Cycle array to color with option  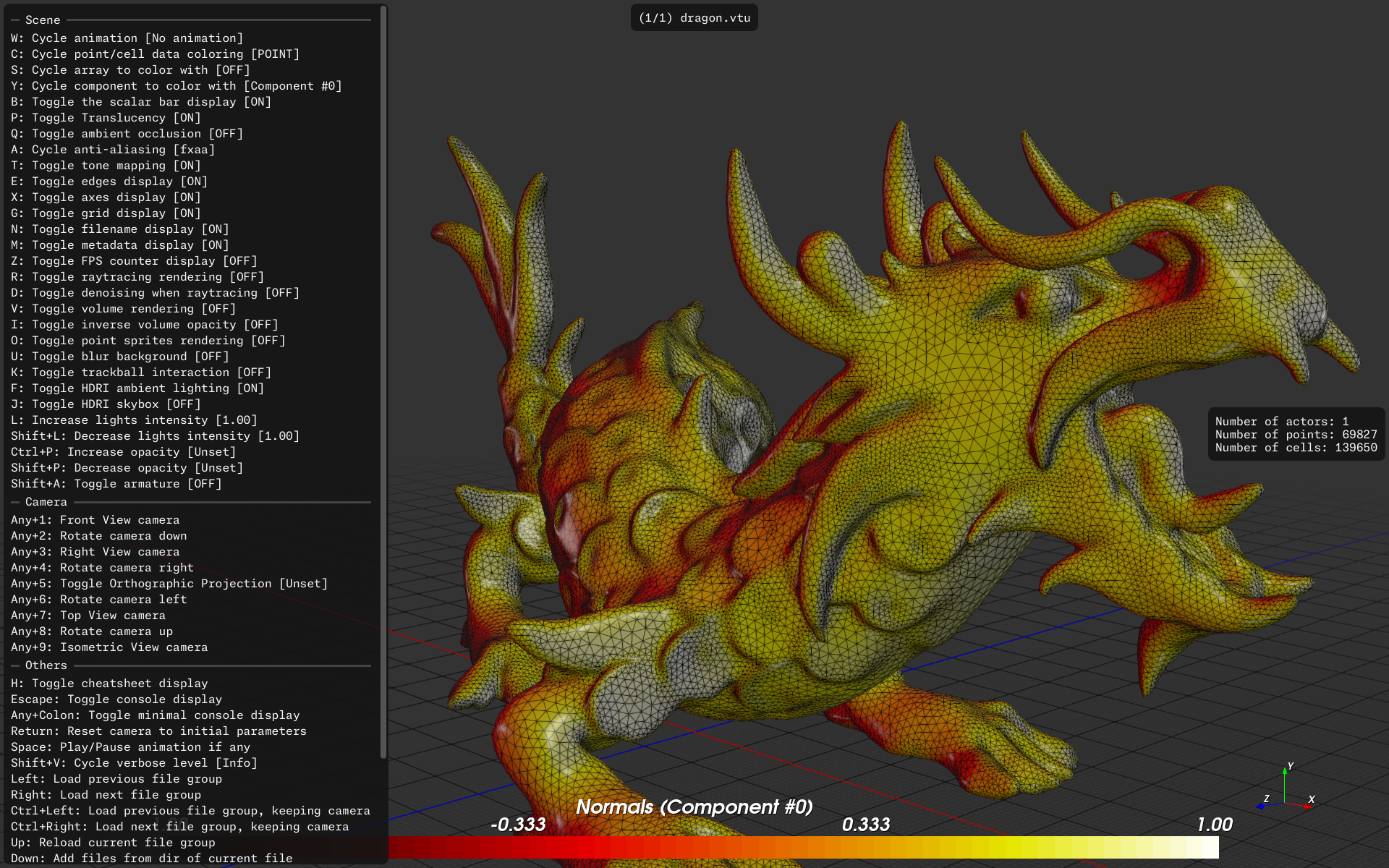tap(130, 70)
